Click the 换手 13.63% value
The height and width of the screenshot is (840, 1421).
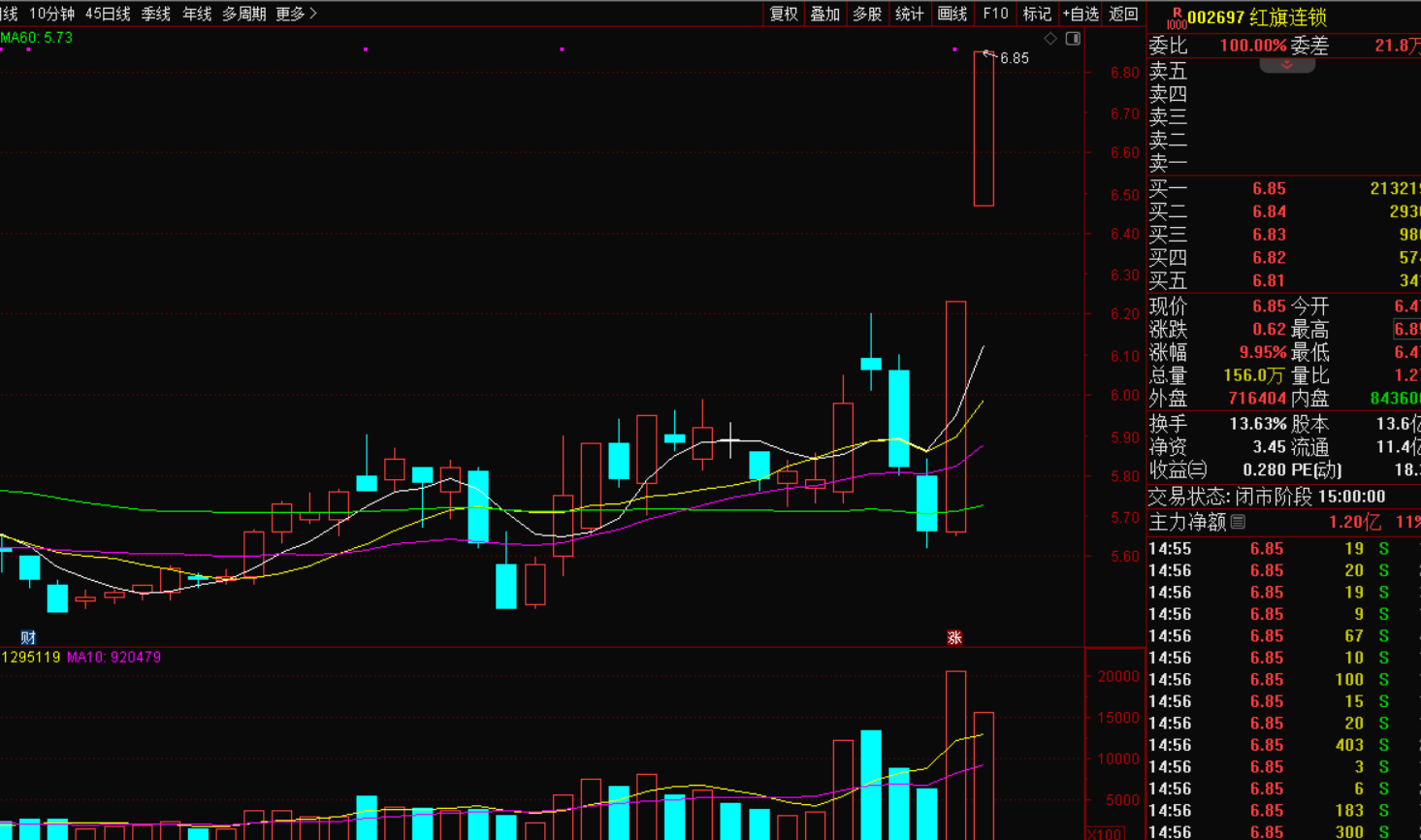click(1258, 424)
